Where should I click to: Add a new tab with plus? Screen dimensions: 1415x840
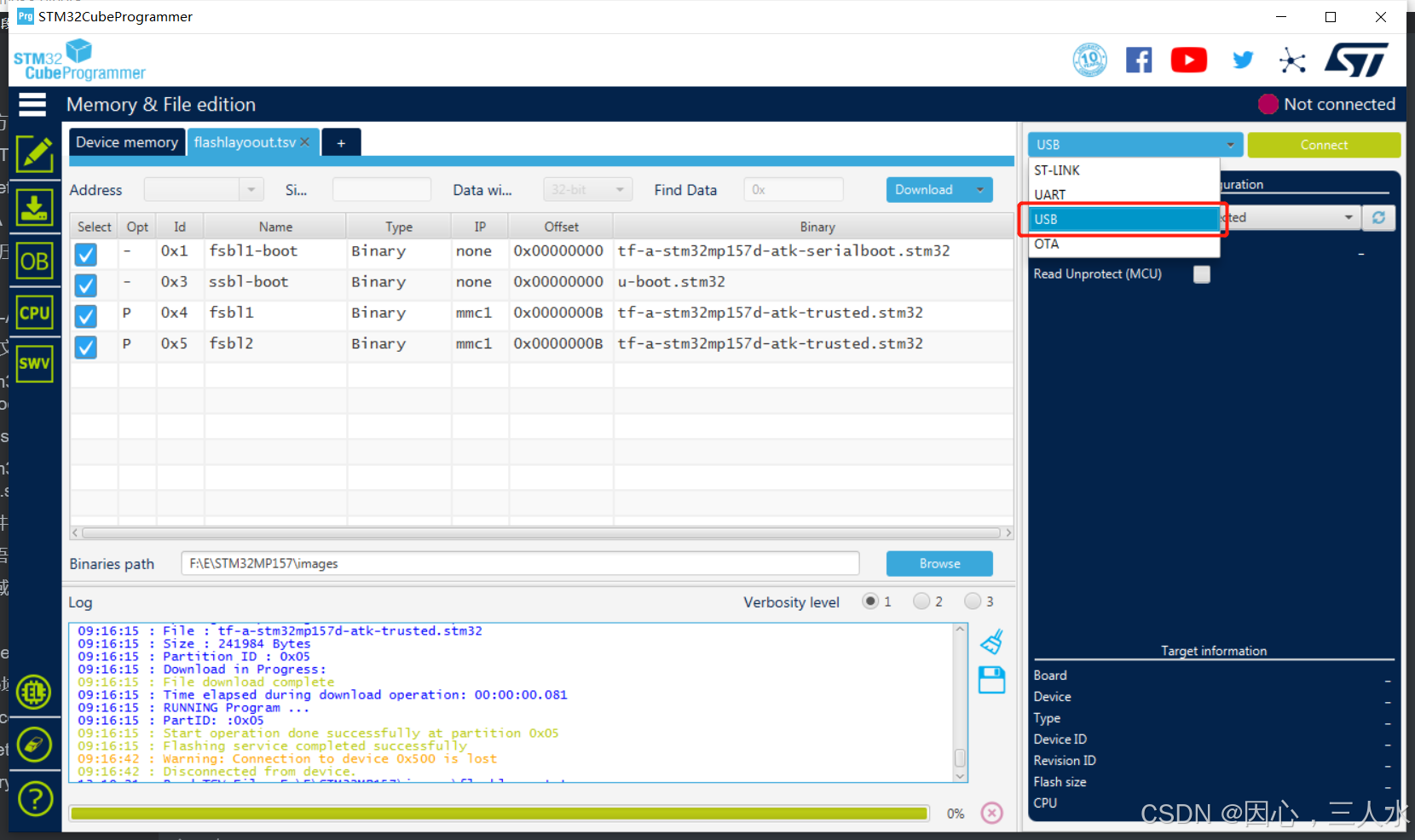point(341,143)
